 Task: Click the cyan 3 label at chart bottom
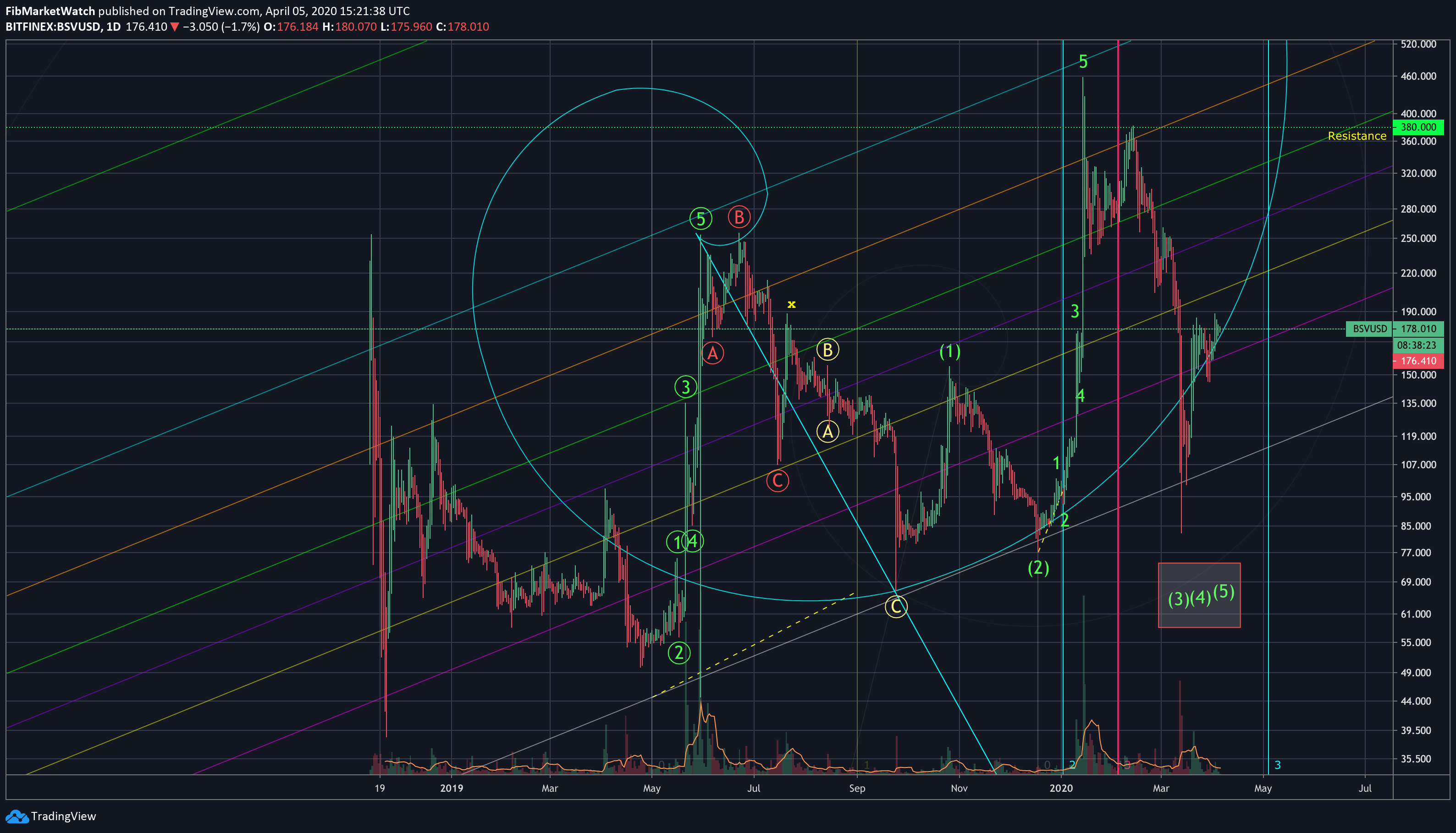point(1277,765)
